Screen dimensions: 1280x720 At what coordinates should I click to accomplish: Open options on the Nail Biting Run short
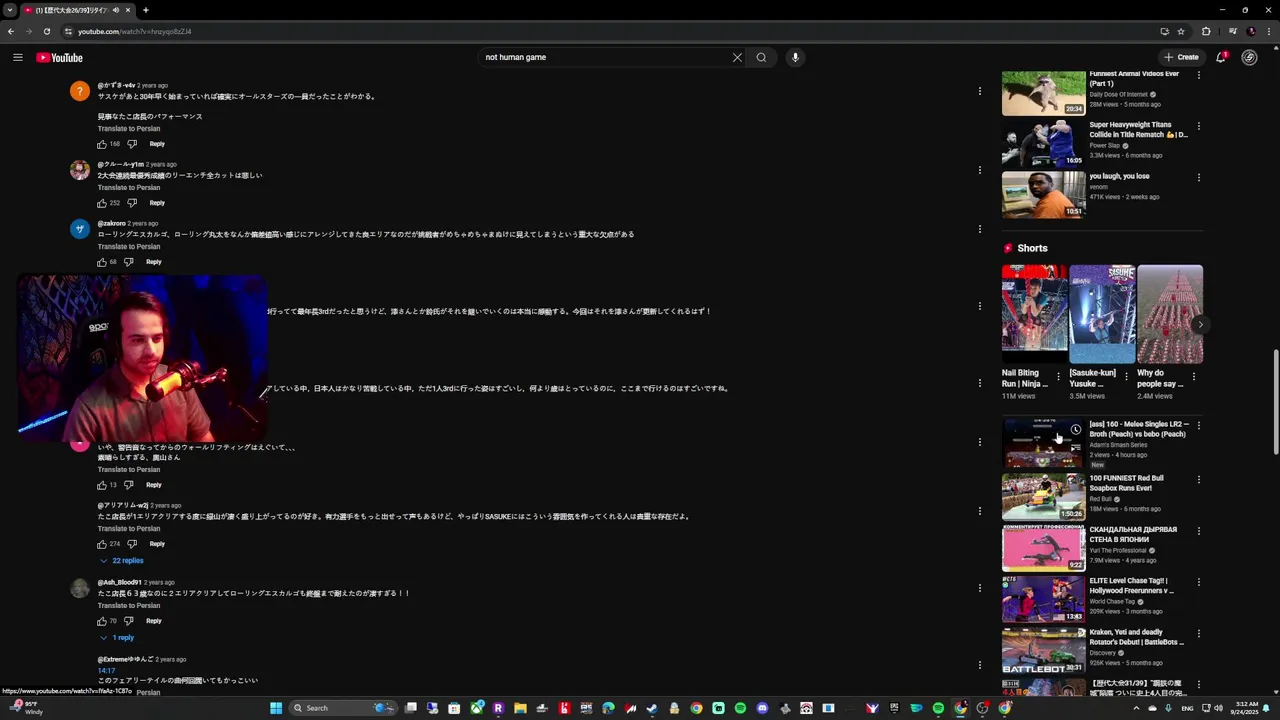pos(1058,377)
